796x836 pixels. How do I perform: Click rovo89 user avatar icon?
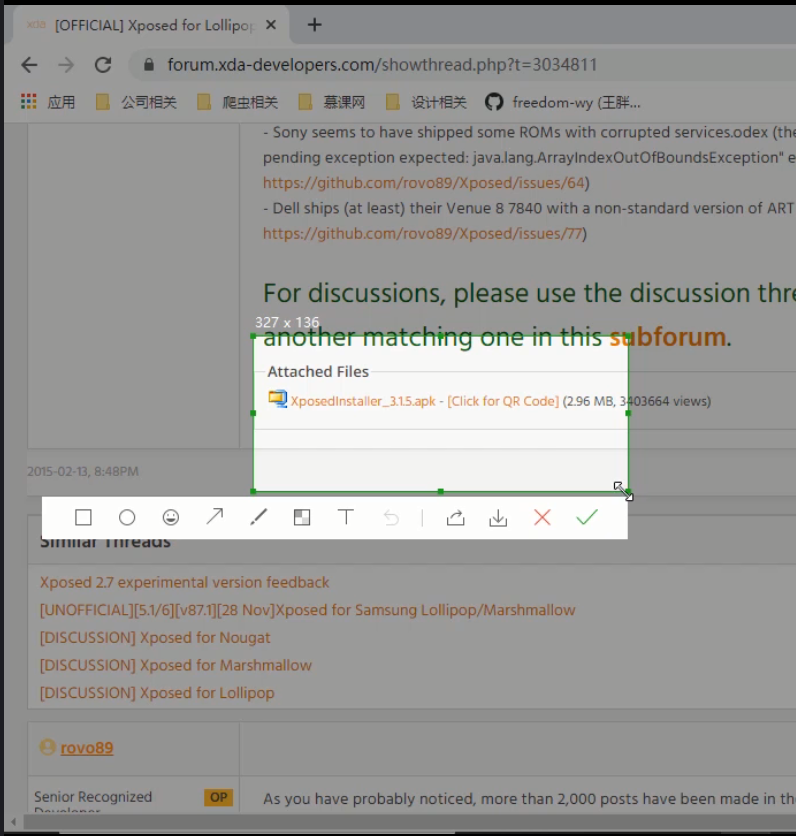click(x=47, y=747)
